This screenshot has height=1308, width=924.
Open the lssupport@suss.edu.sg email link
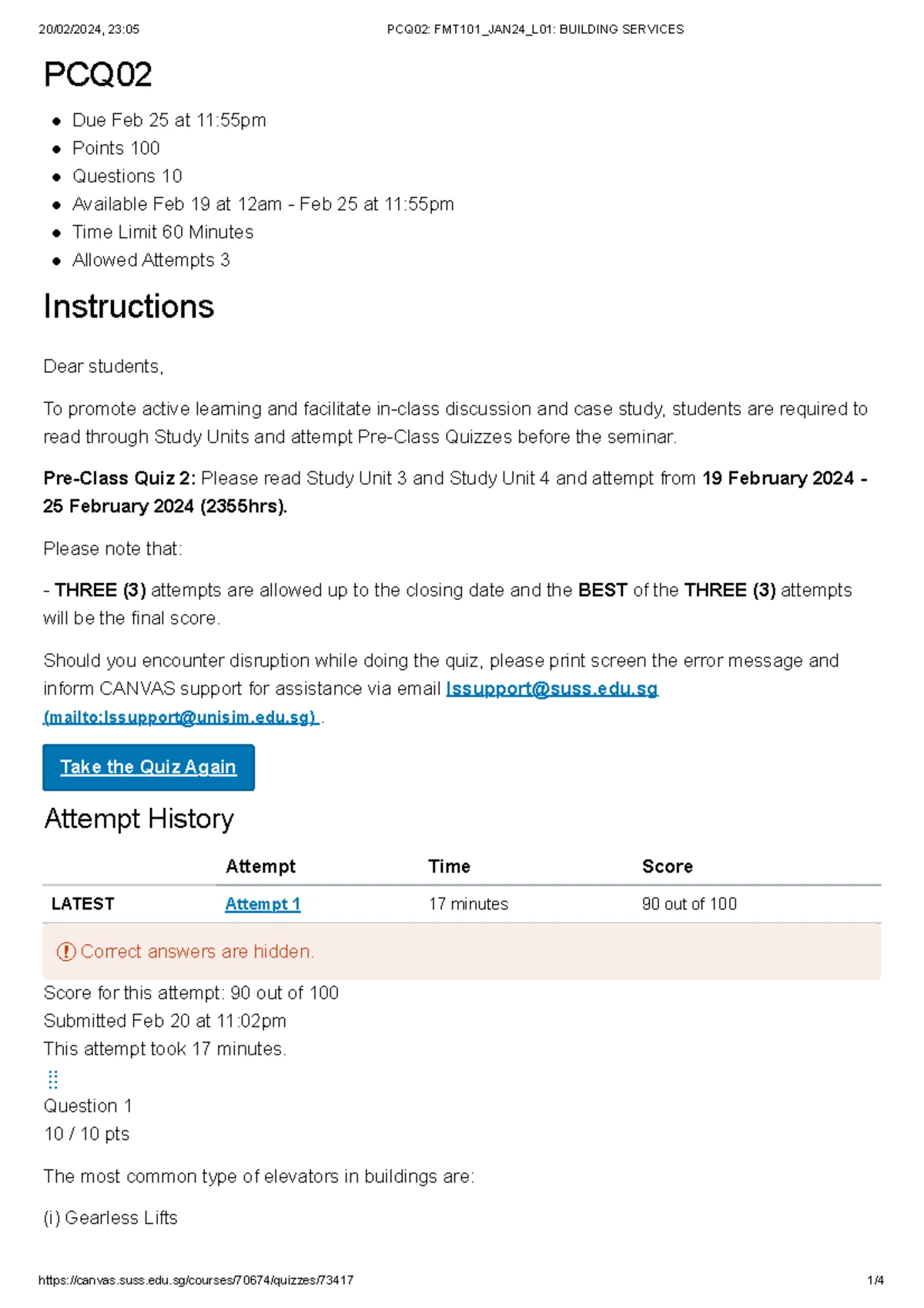pyautogui.click(x=552, y=688)
